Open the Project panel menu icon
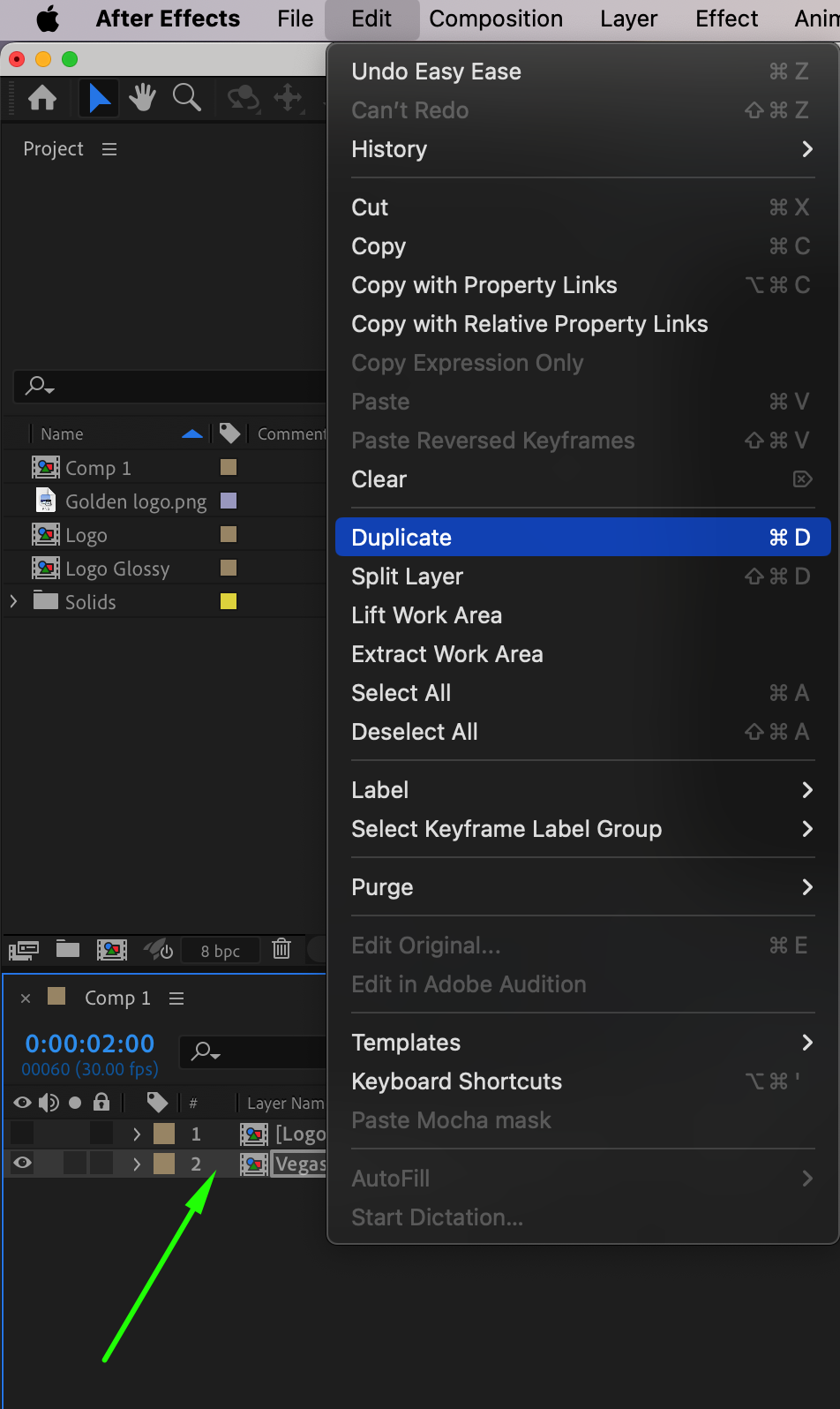The image size is (840, 1409). (x=109, y=149)
